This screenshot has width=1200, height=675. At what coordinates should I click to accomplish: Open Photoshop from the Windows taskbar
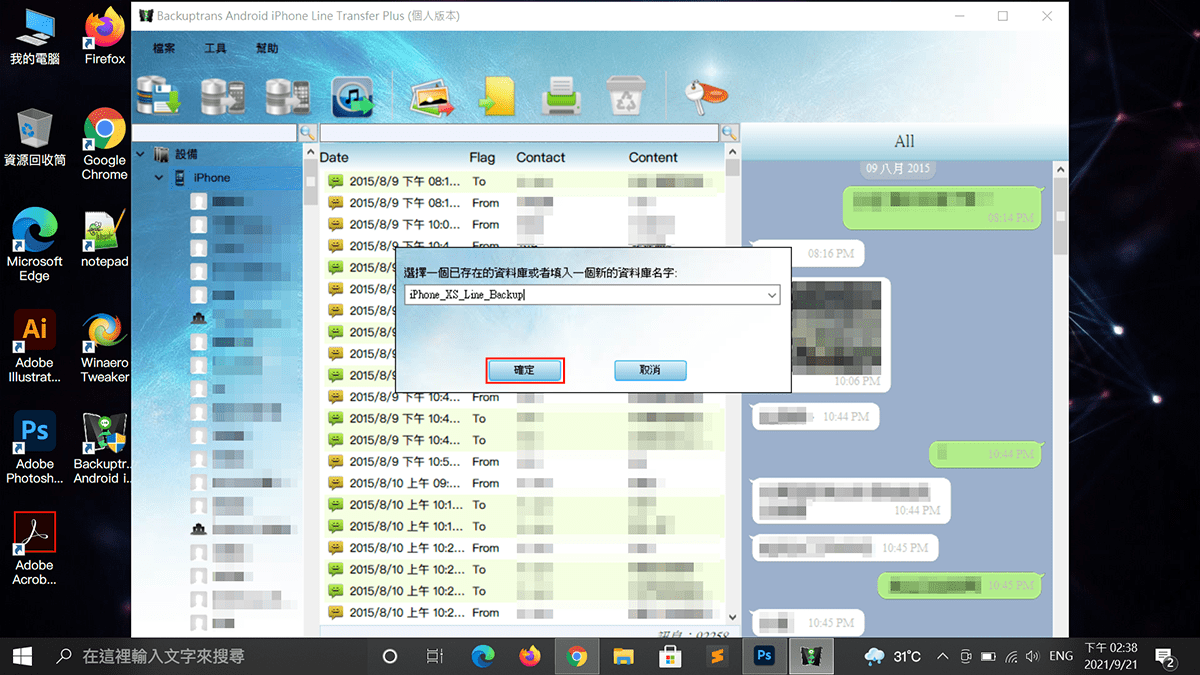pos(765,656)
